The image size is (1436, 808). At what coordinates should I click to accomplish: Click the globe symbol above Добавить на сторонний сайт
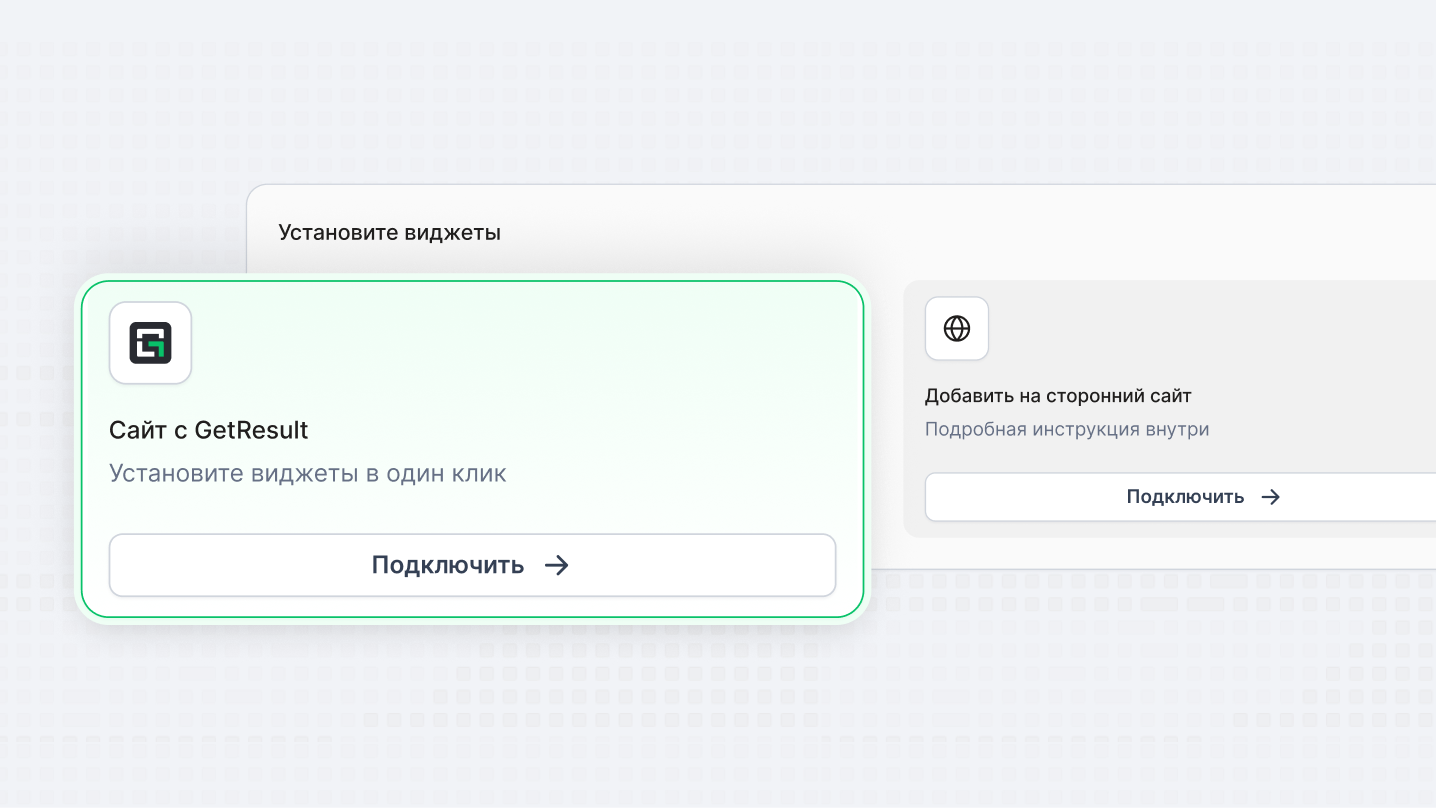click(956, 328)
